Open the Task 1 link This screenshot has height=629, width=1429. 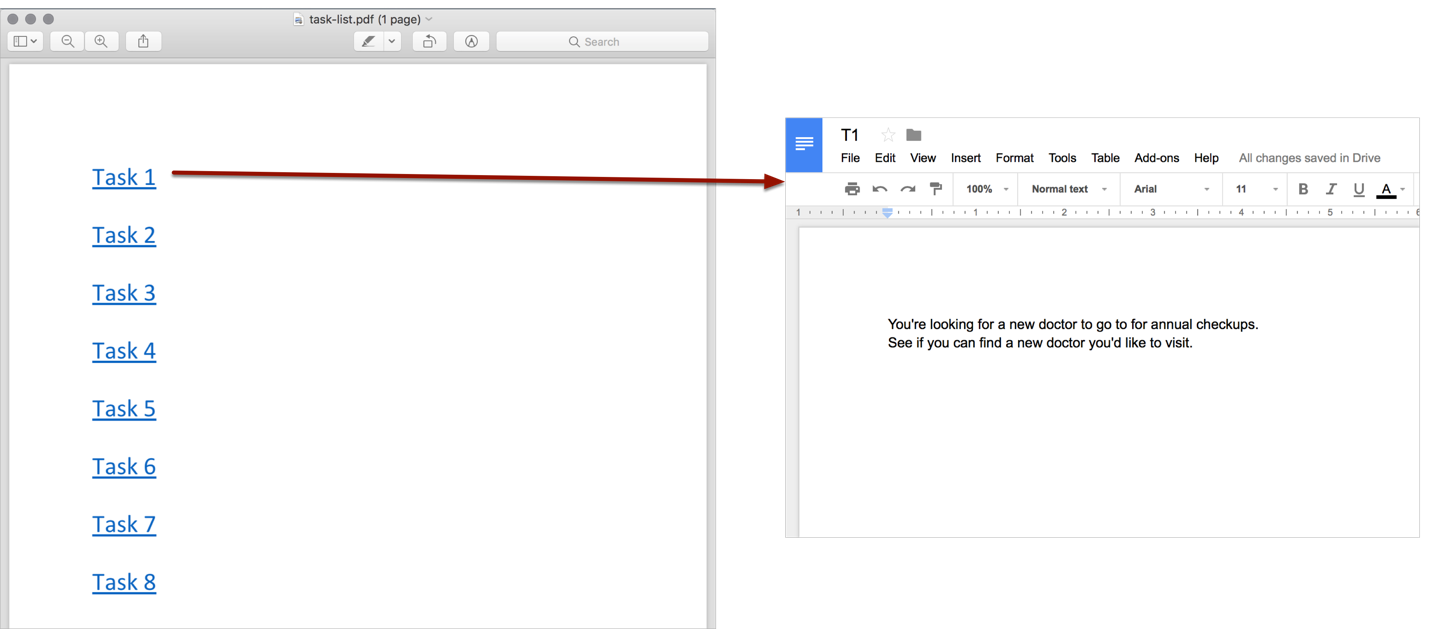[x=124, y=177]
